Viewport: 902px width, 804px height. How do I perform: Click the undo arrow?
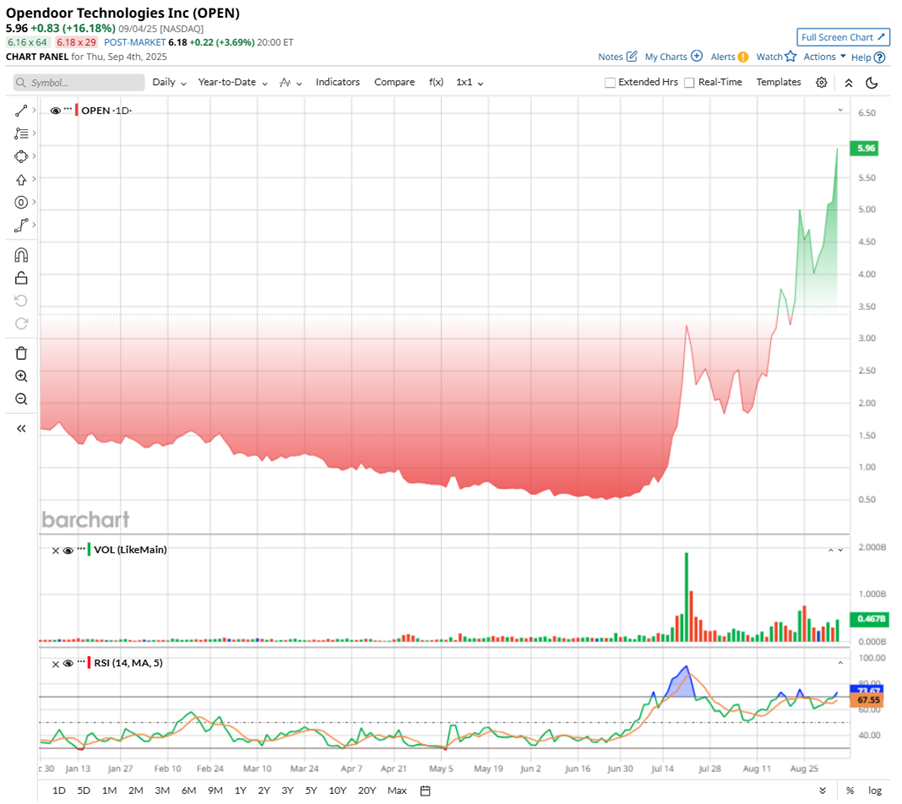click(21, 301)
